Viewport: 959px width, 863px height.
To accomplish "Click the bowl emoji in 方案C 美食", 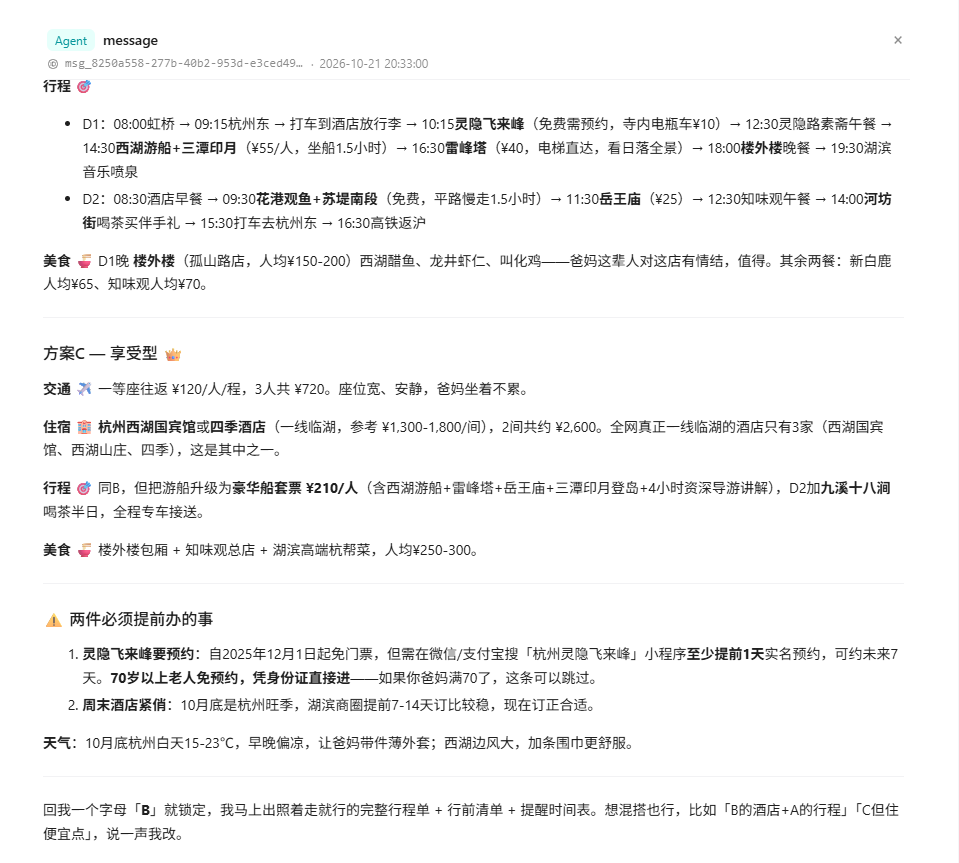I will tap(84, 550).
